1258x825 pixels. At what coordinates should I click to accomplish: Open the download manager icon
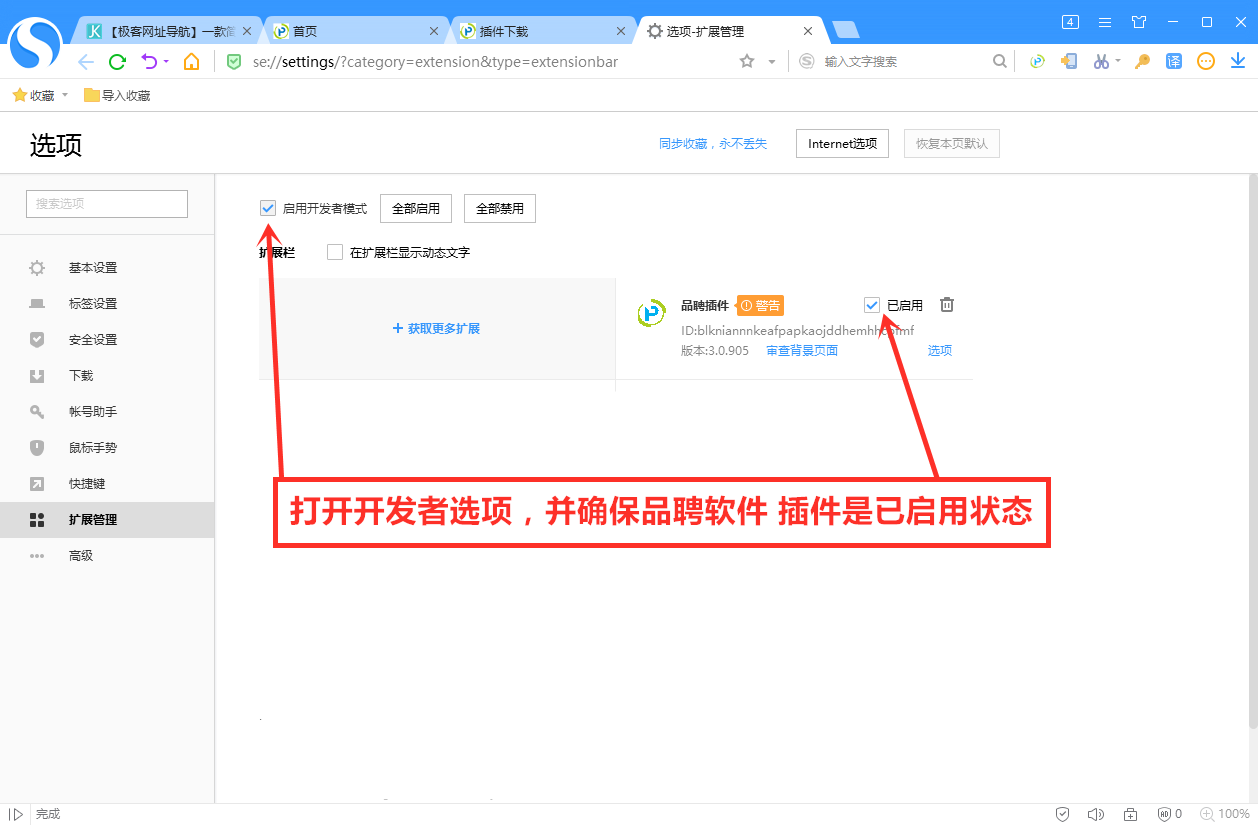pos(1237,61)
